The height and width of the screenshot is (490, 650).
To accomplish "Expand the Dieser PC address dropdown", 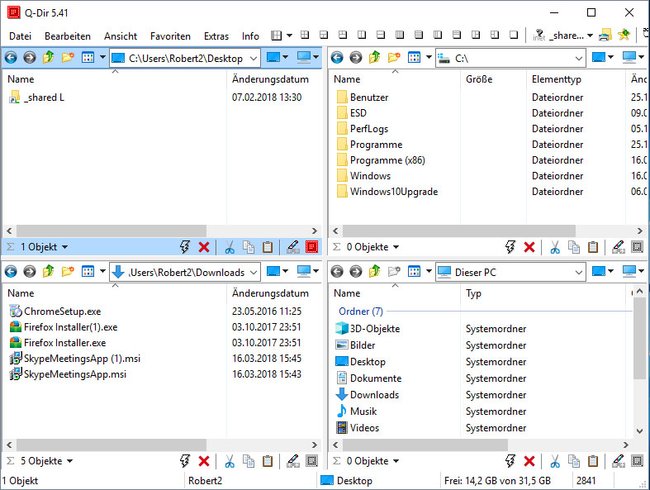I will [x=579, y=272].
